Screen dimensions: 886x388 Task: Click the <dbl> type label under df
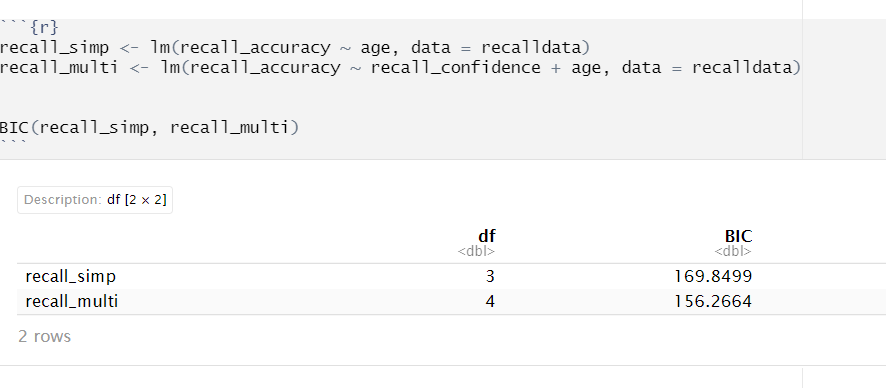pos(476,251)
